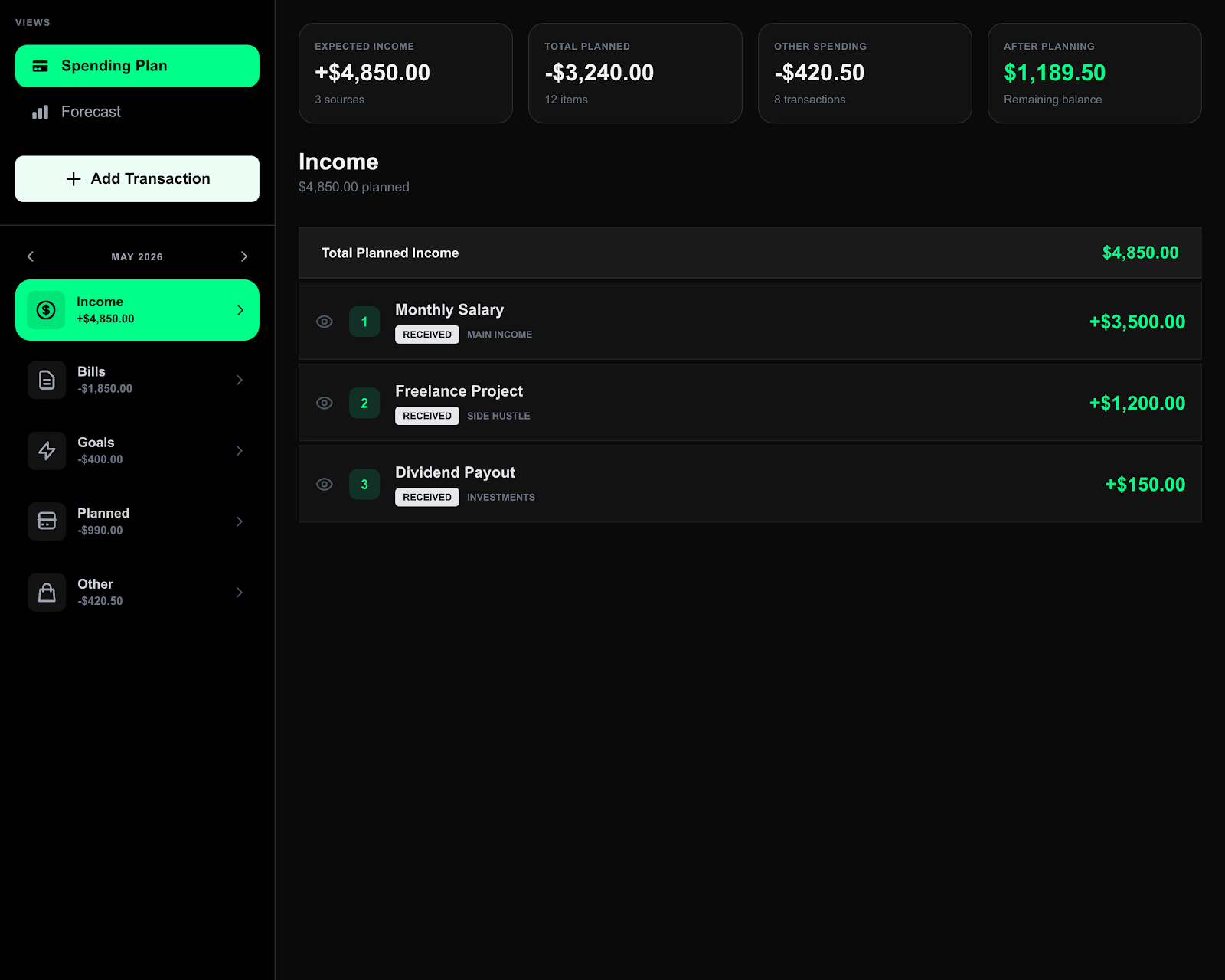This screenshot has width=1225, height=980.
Task: Expand the Planned category chevron
Action: (240, 521)
